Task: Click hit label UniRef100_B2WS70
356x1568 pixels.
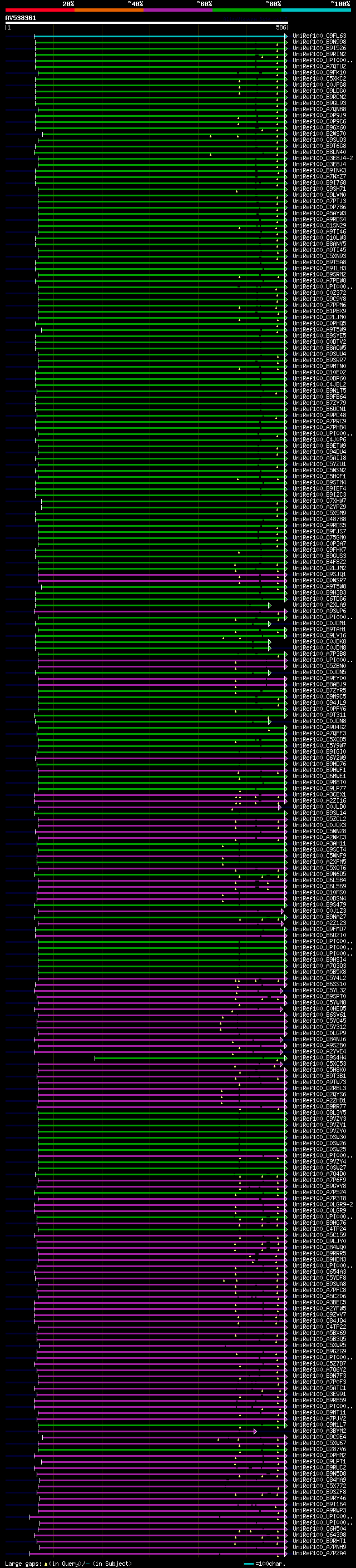Action: pos(319,134)
